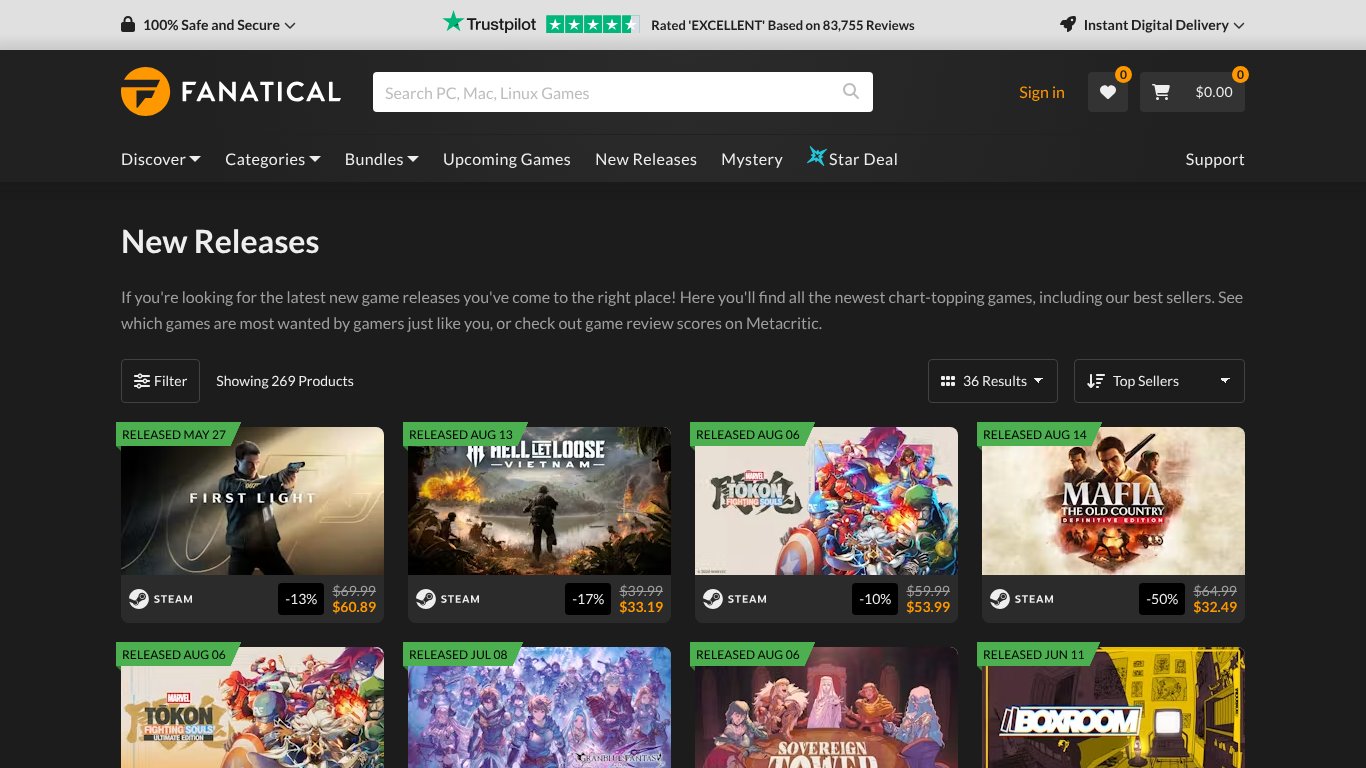The height and width of the screenshot is (768, 1366).
Task: Click the sort icon beside Top Sellers
Action: pos(1096,381)
